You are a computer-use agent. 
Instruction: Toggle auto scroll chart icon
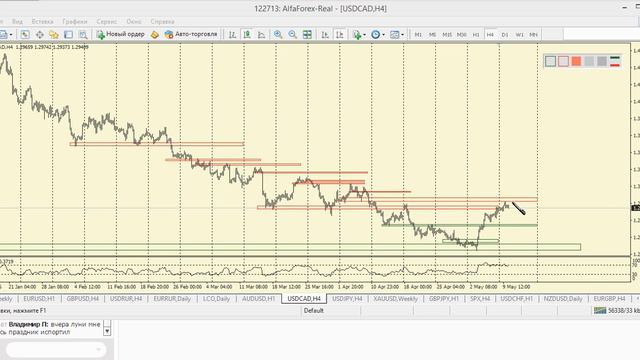(x=325, y=35)
